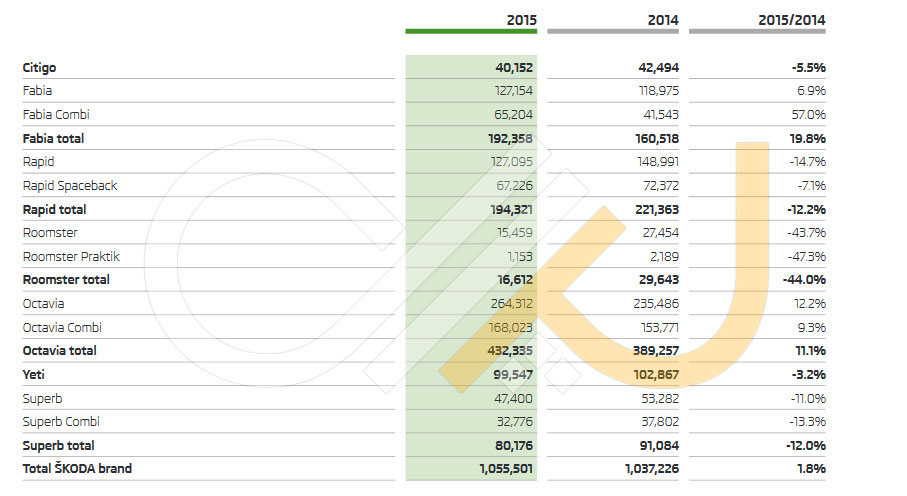This screenshot has height=496, width=907.
Task: Click Octavia 2014 value 235,486
Action: point(656,304)
